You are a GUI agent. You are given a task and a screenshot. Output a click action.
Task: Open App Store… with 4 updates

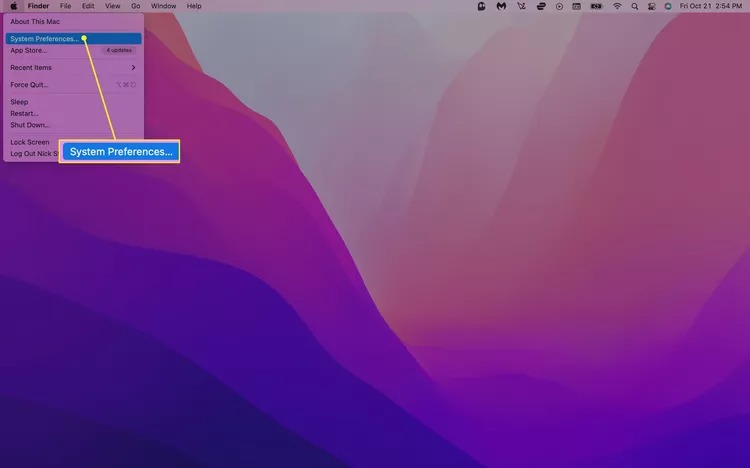click(x=73, y=50)
